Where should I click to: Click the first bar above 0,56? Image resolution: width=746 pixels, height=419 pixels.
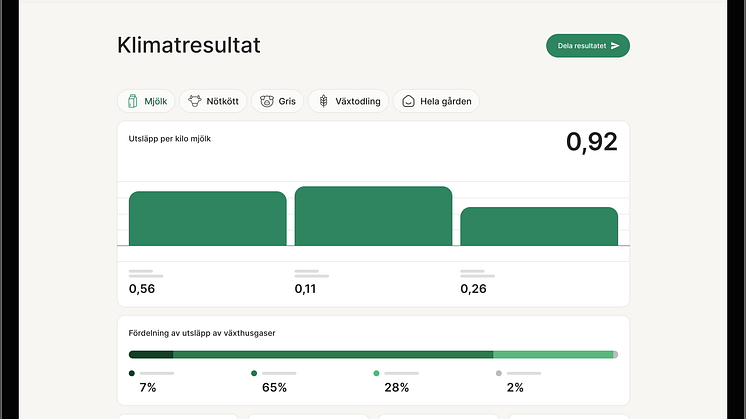pyautogui.click(x=207, y=218)
